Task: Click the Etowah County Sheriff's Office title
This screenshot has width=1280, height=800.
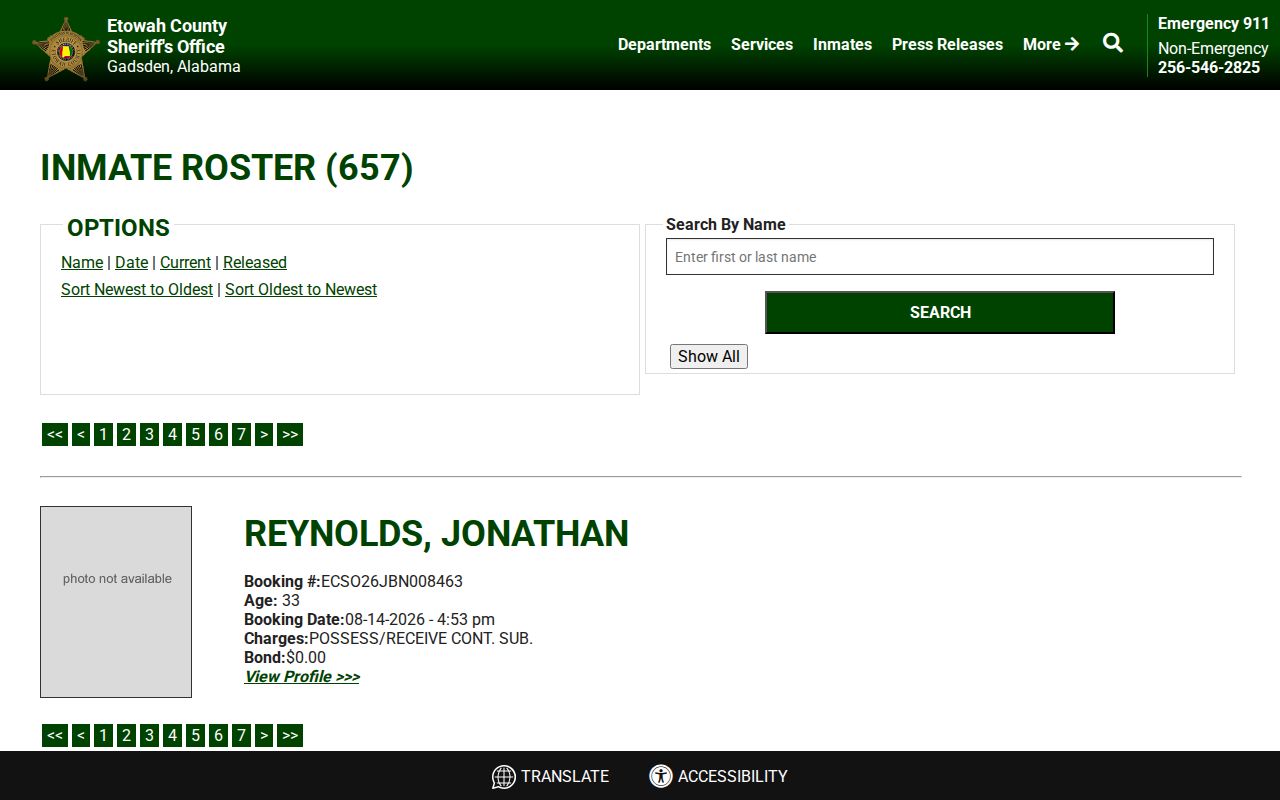Action: [167, 36]
